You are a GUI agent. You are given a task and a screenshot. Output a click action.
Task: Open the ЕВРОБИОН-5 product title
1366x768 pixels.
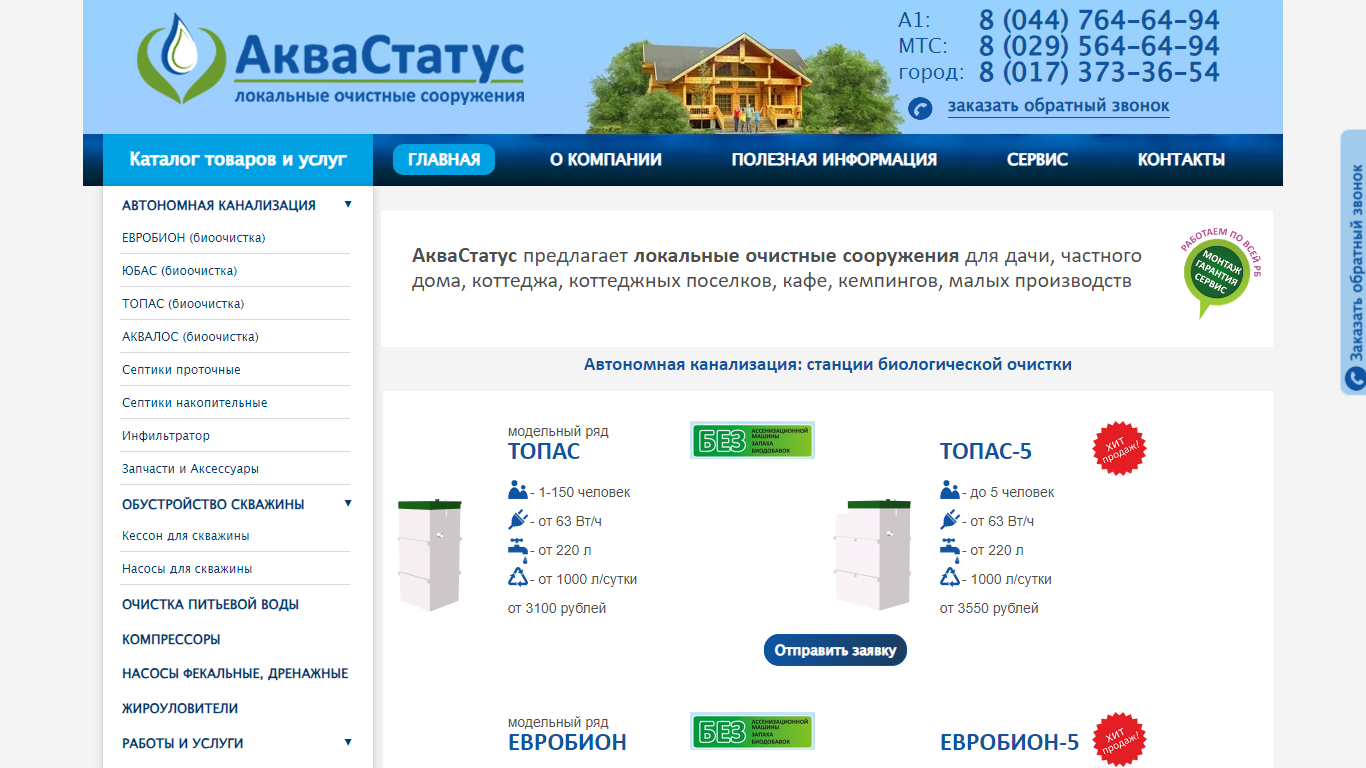1010,742
